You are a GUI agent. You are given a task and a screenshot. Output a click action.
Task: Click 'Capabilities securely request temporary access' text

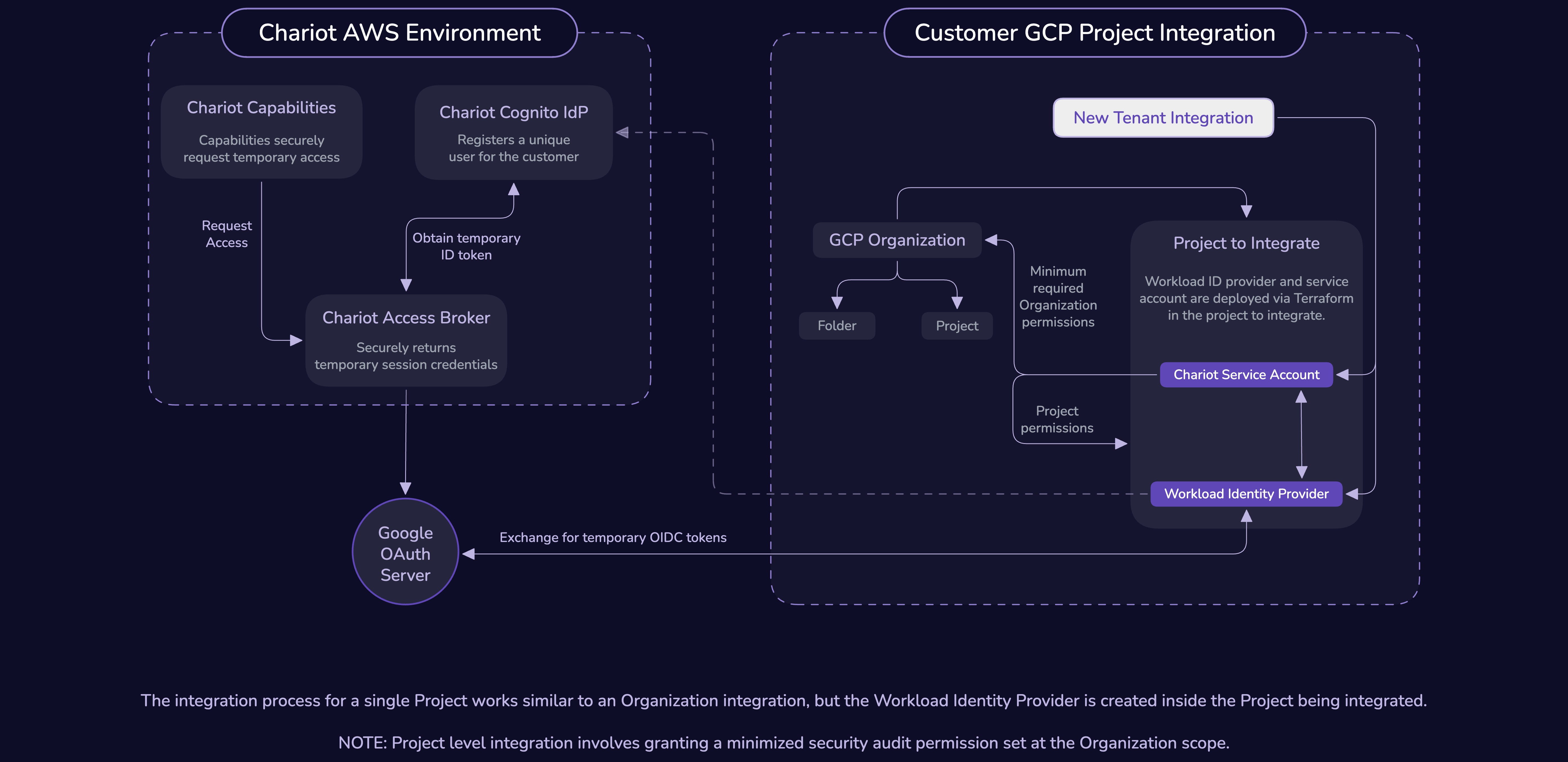pos(262,149)
